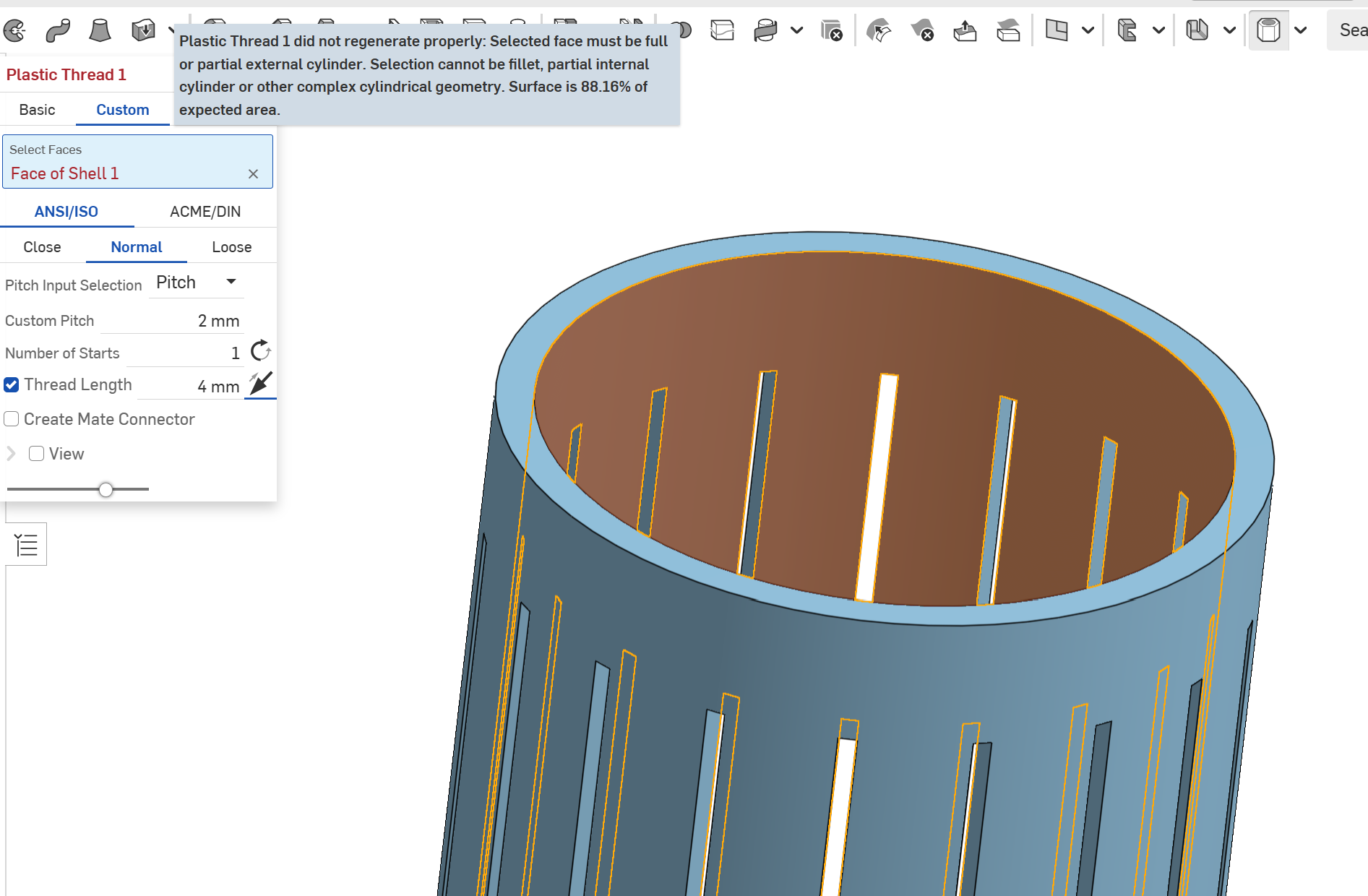Select the Move face tool

tap(965, 30)
